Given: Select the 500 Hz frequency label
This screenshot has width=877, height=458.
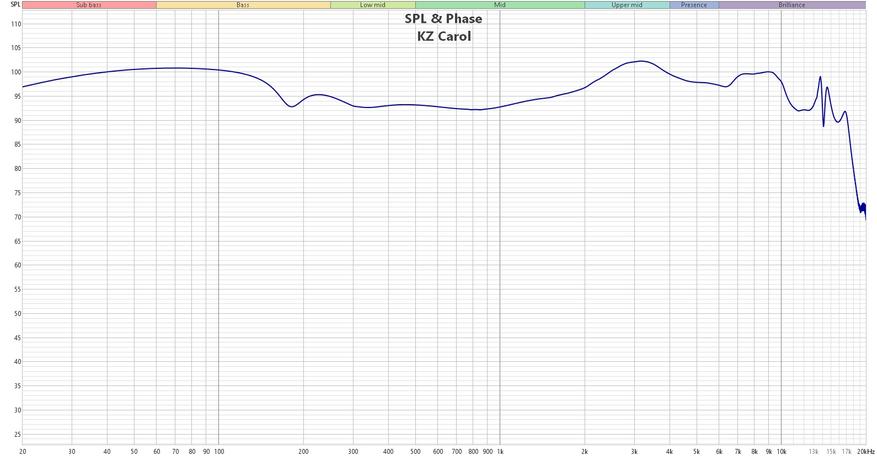Looking at the screenshot, I should click(x=416, y=451).
